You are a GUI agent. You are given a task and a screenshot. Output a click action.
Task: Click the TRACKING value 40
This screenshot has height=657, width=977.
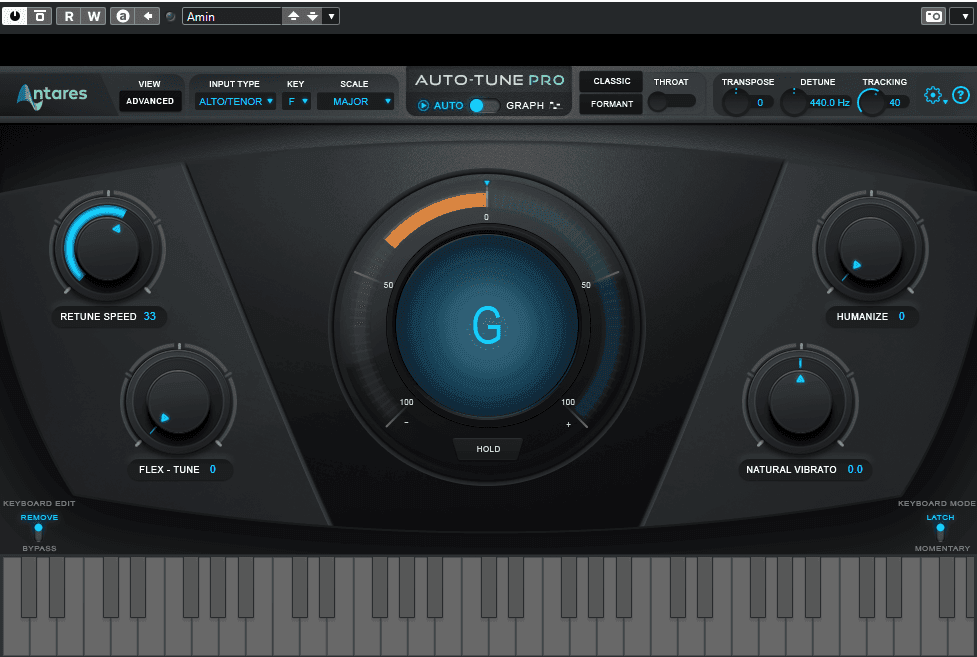click(x=895, y=102)
